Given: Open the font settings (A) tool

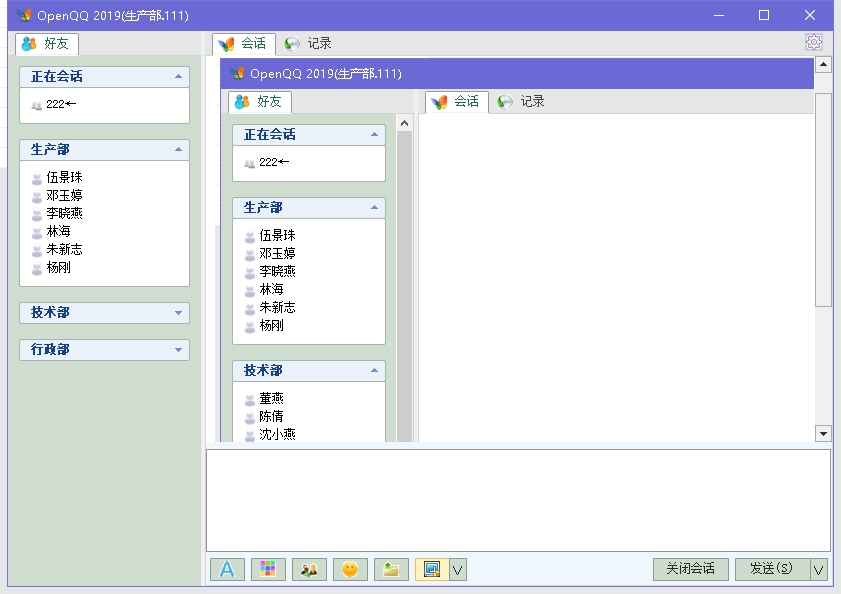Looking at the screenshot, I should [227, 569].
